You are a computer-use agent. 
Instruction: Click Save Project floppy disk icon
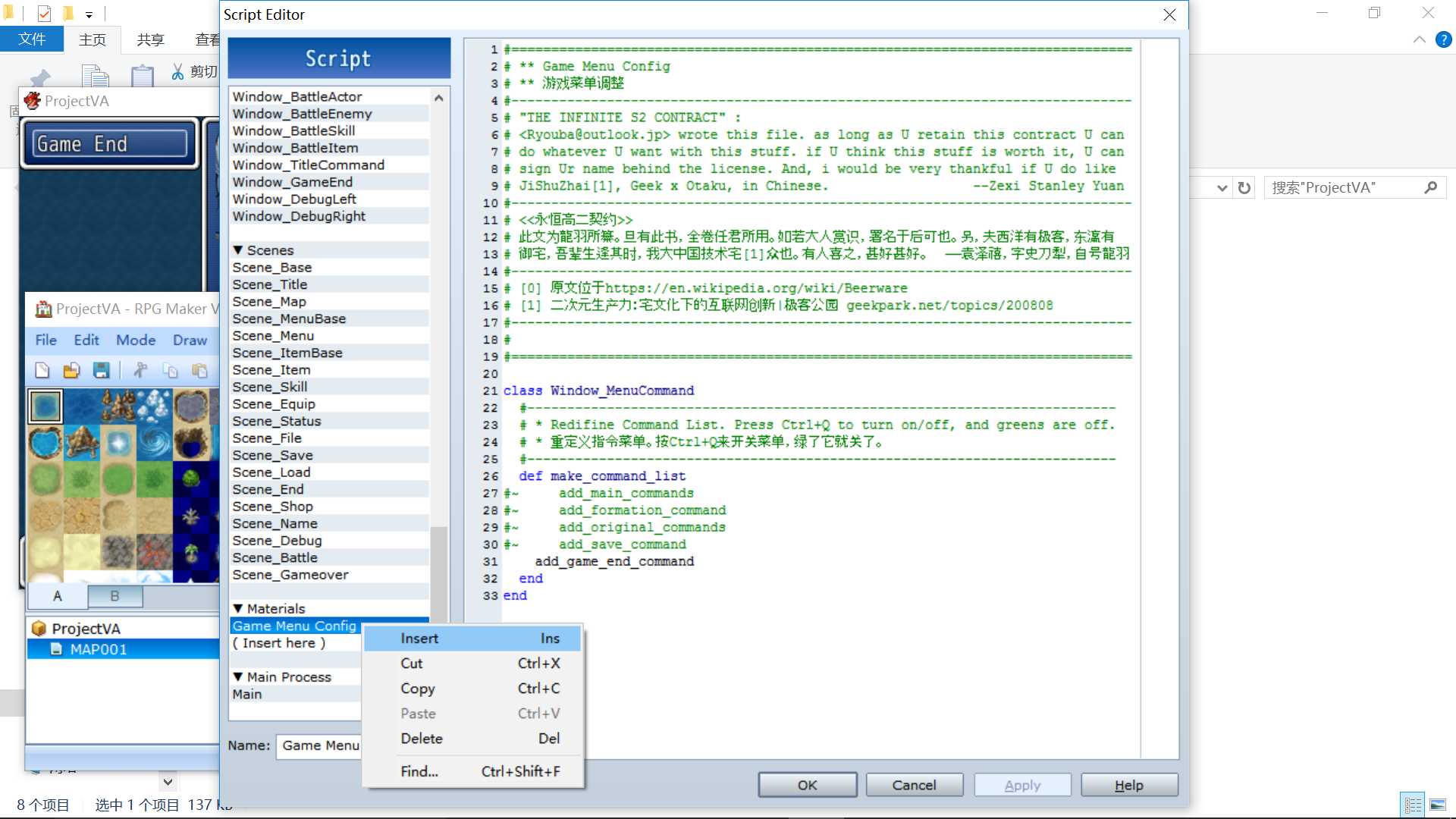101,370
